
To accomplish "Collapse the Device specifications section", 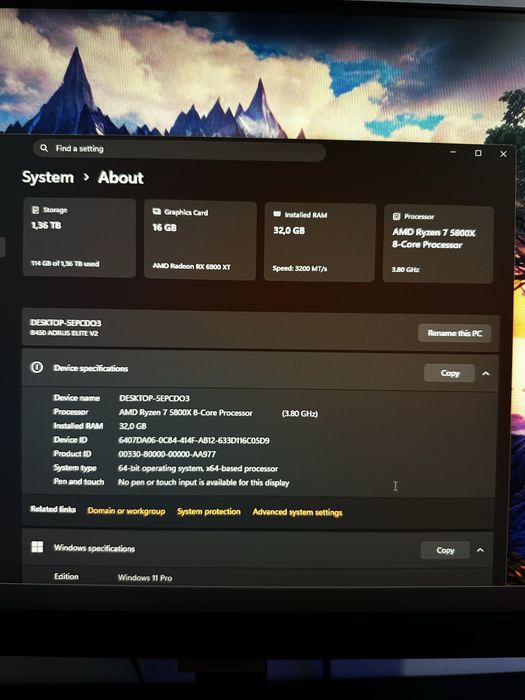I will coord(486,373).
